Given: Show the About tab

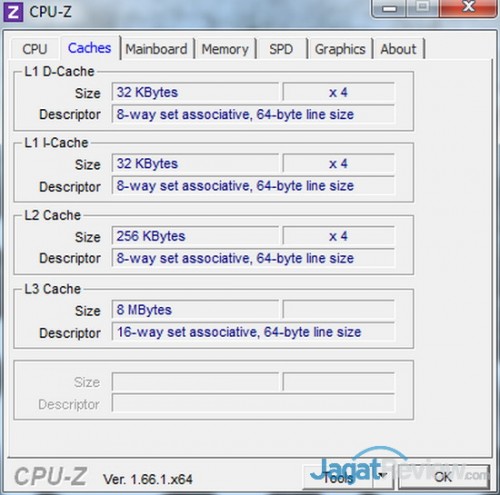Looking at the screenshot, I should pos(398,49).
